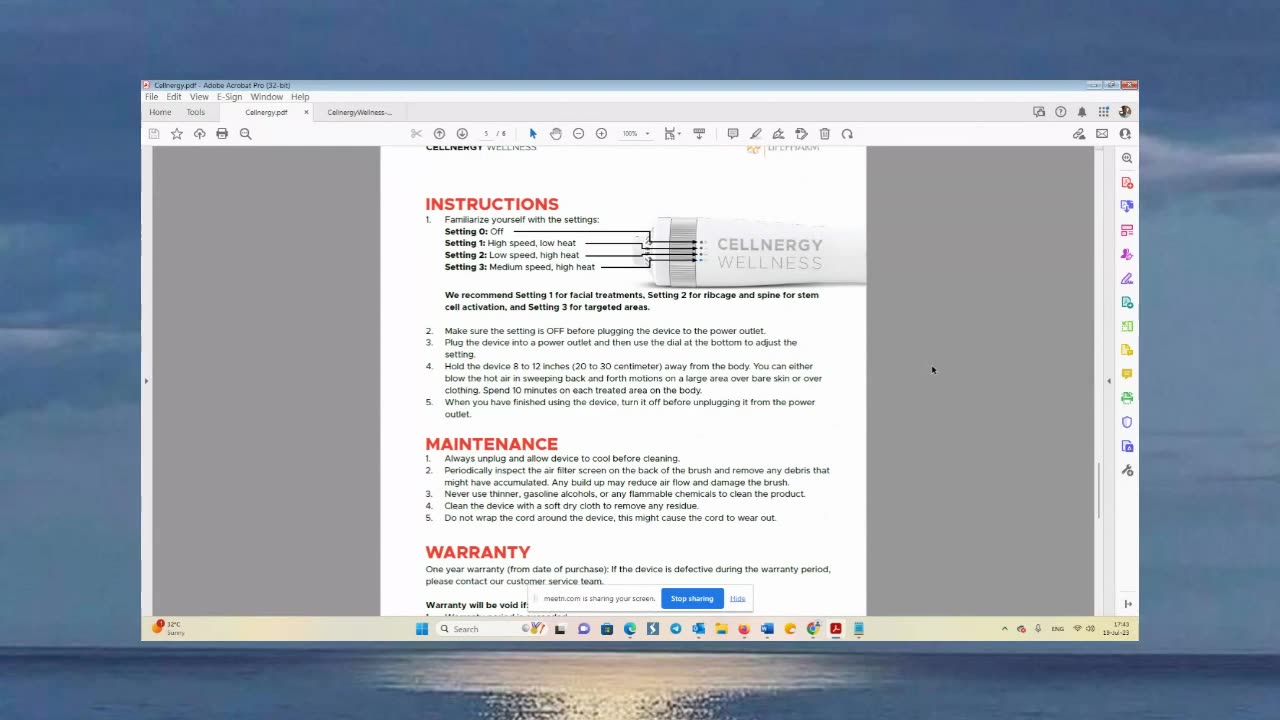This screenshot has width=1280, height=720.
Task: Click the share link icon
Action: [x=1079, y=134]
